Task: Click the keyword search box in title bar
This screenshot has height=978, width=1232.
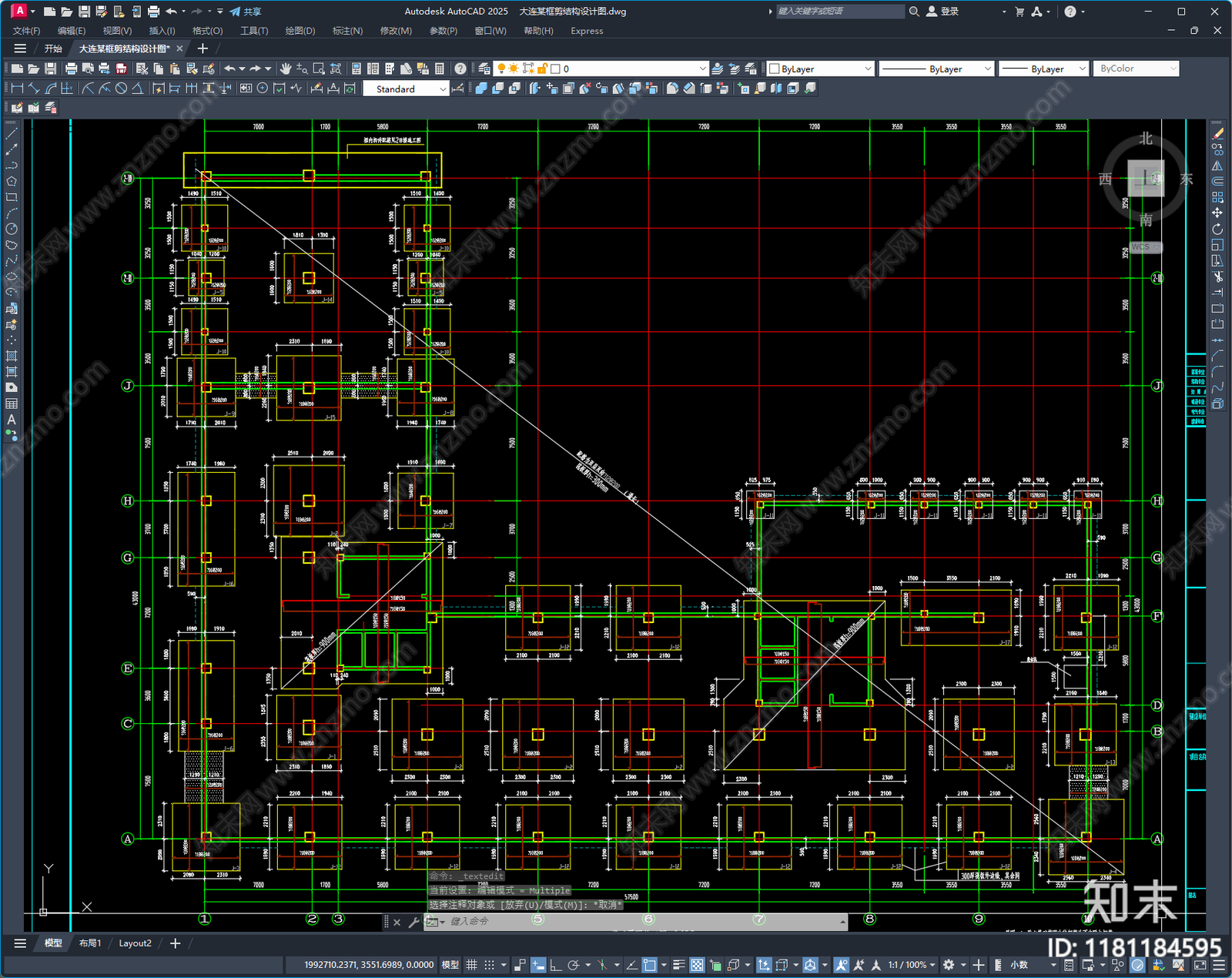Action: pos(839,12)
